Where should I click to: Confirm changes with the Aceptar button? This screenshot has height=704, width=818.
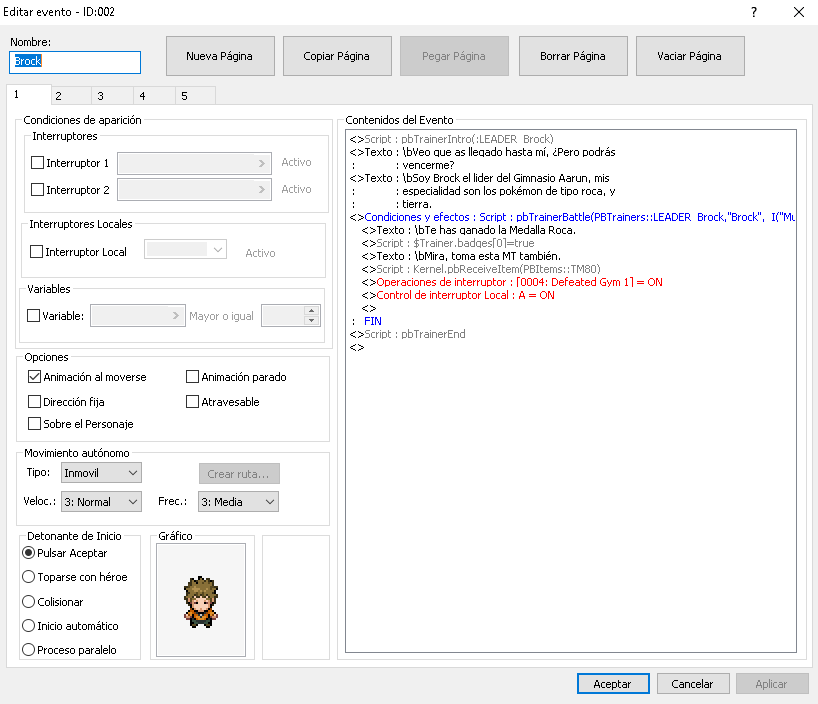click(x=612, y=684)
